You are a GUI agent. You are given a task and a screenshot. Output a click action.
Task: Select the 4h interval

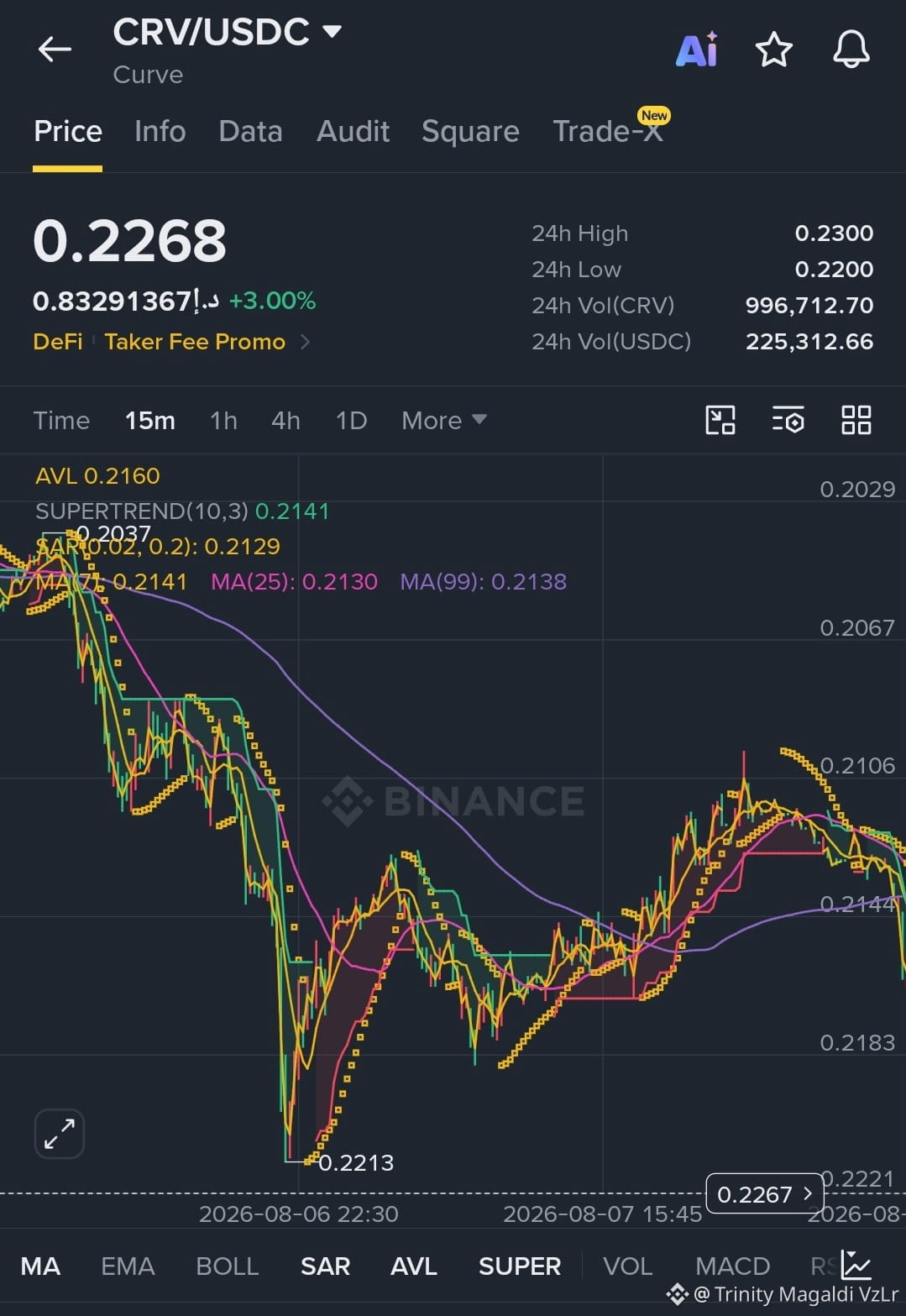coord(285,420)
